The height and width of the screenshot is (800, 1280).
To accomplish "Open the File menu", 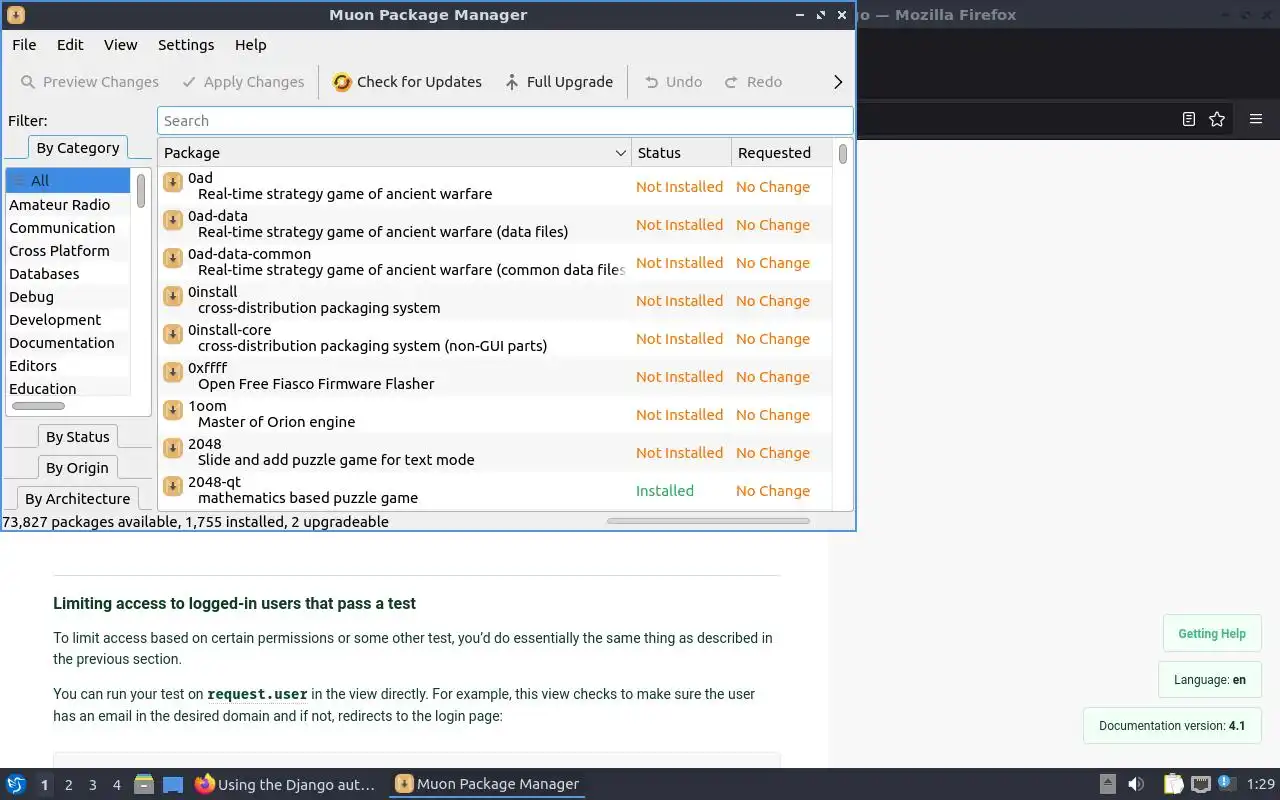I will tap(24, 45).
